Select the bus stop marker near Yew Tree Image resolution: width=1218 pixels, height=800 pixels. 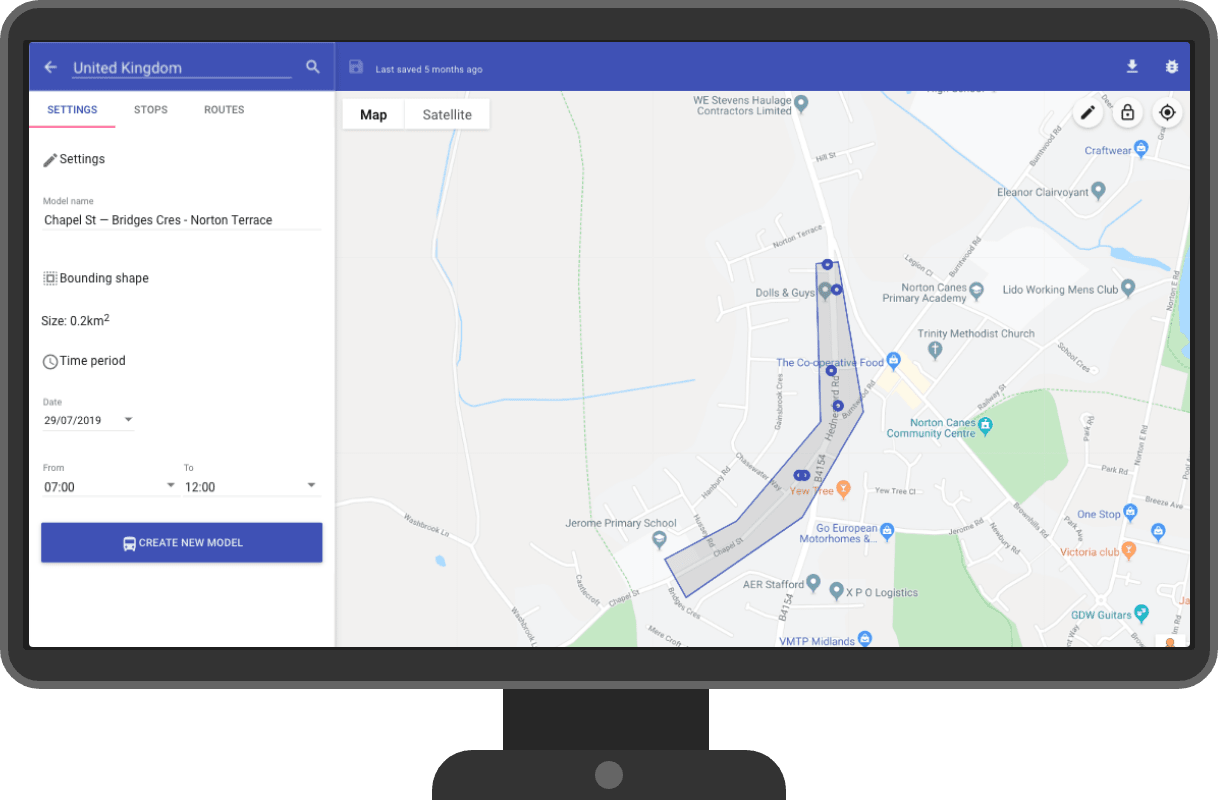tap(801, 475)
